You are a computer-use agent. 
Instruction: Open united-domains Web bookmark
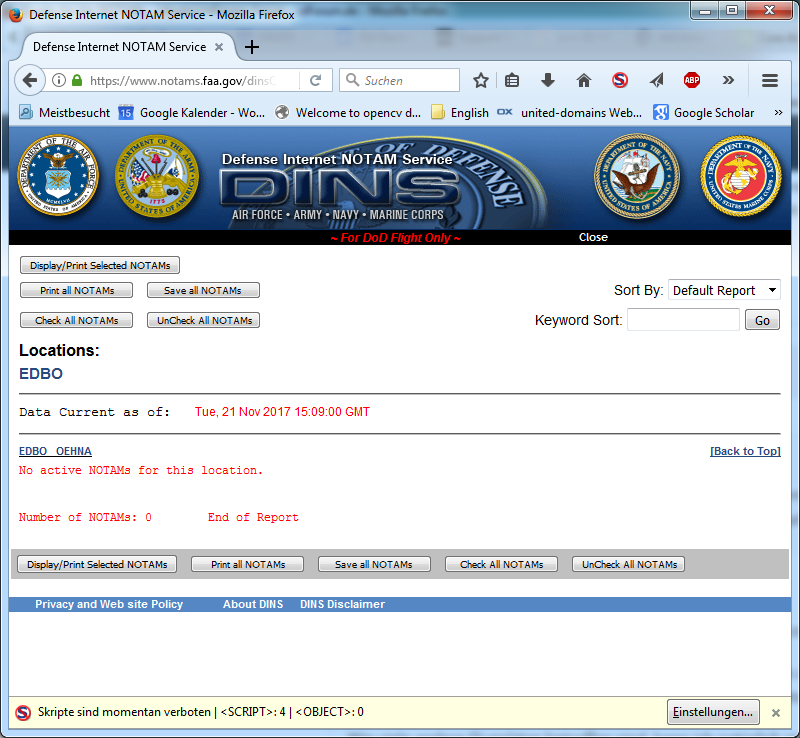[x=569, y=112]
